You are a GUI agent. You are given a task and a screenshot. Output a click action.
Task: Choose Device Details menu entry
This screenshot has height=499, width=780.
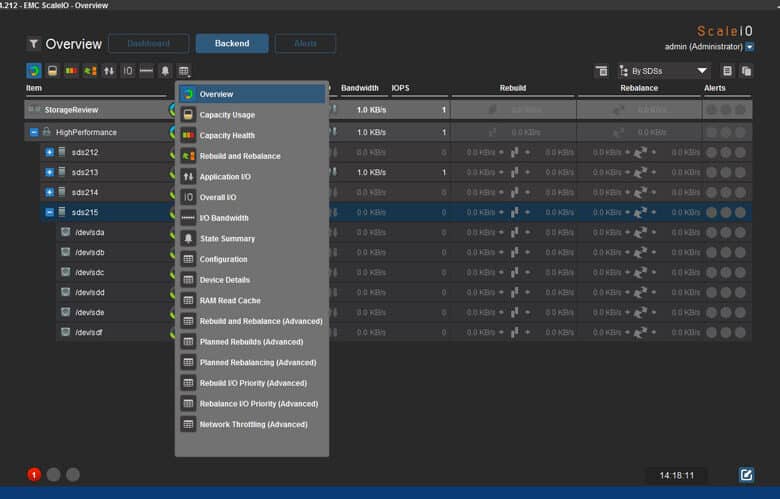pyautogui.click(x=252, y=280)
